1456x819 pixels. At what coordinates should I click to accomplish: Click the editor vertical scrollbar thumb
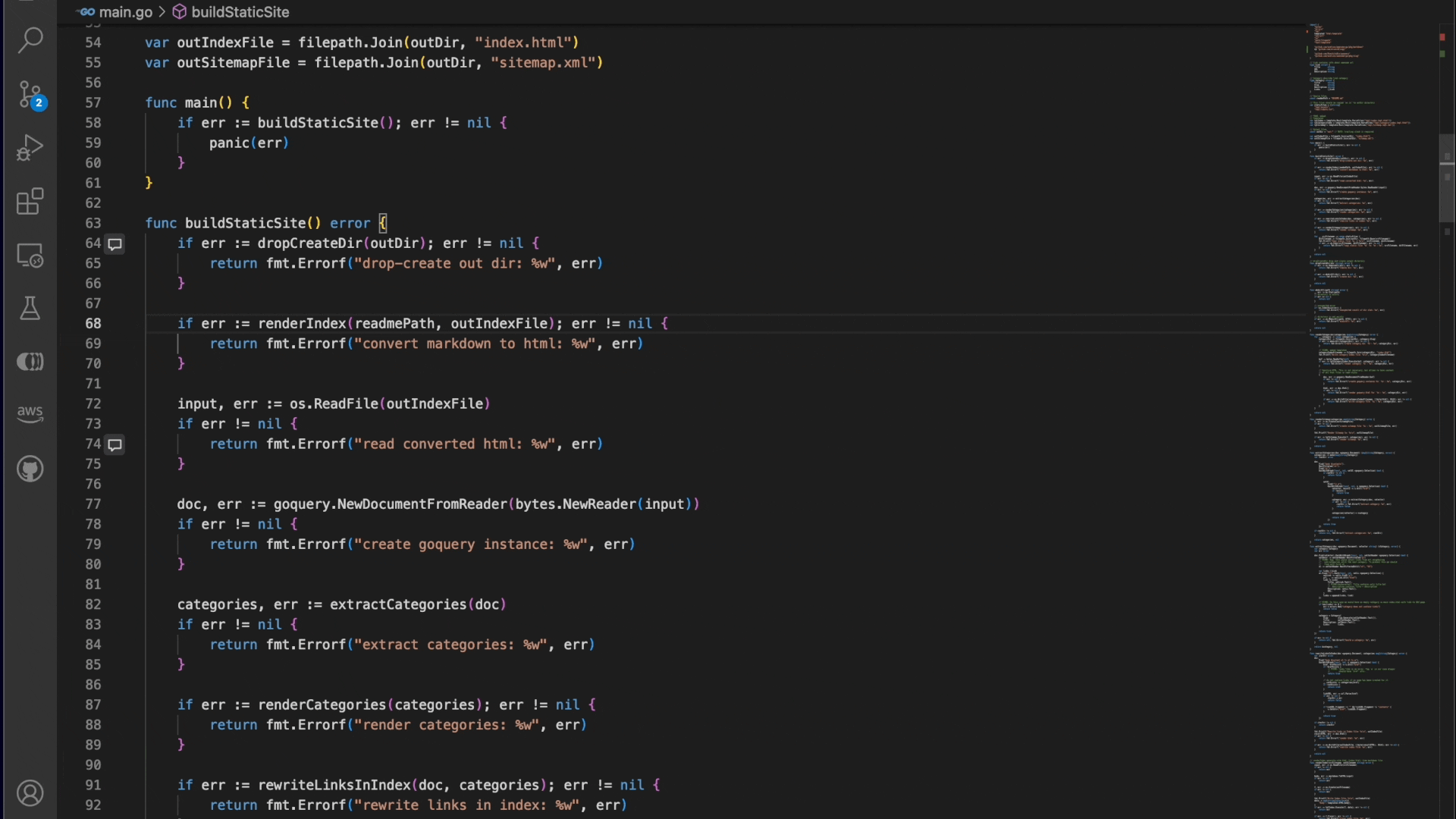click(x=1447, y=178)
